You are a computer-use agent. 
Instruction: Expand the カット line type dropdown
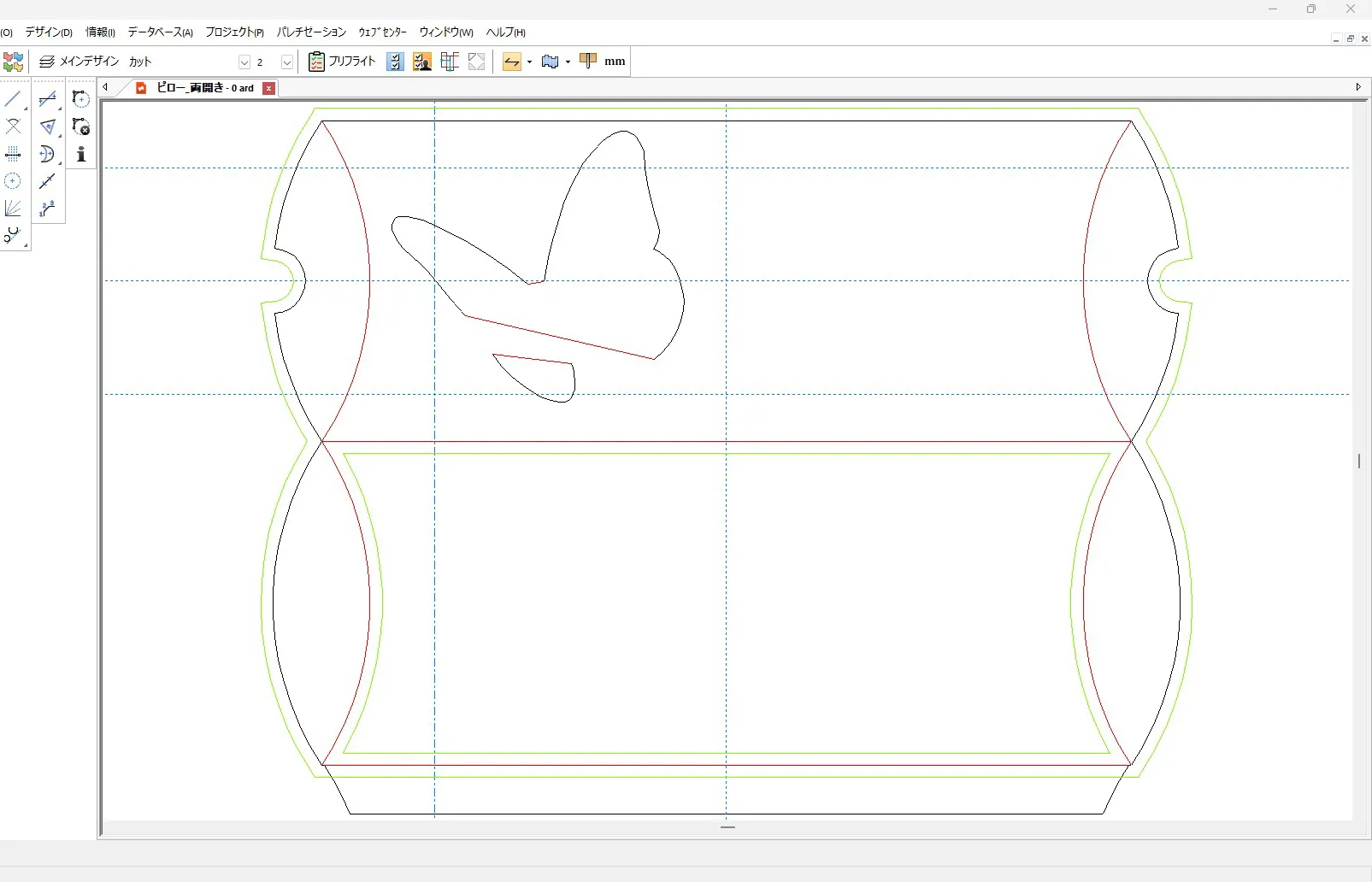click(244, 62)
